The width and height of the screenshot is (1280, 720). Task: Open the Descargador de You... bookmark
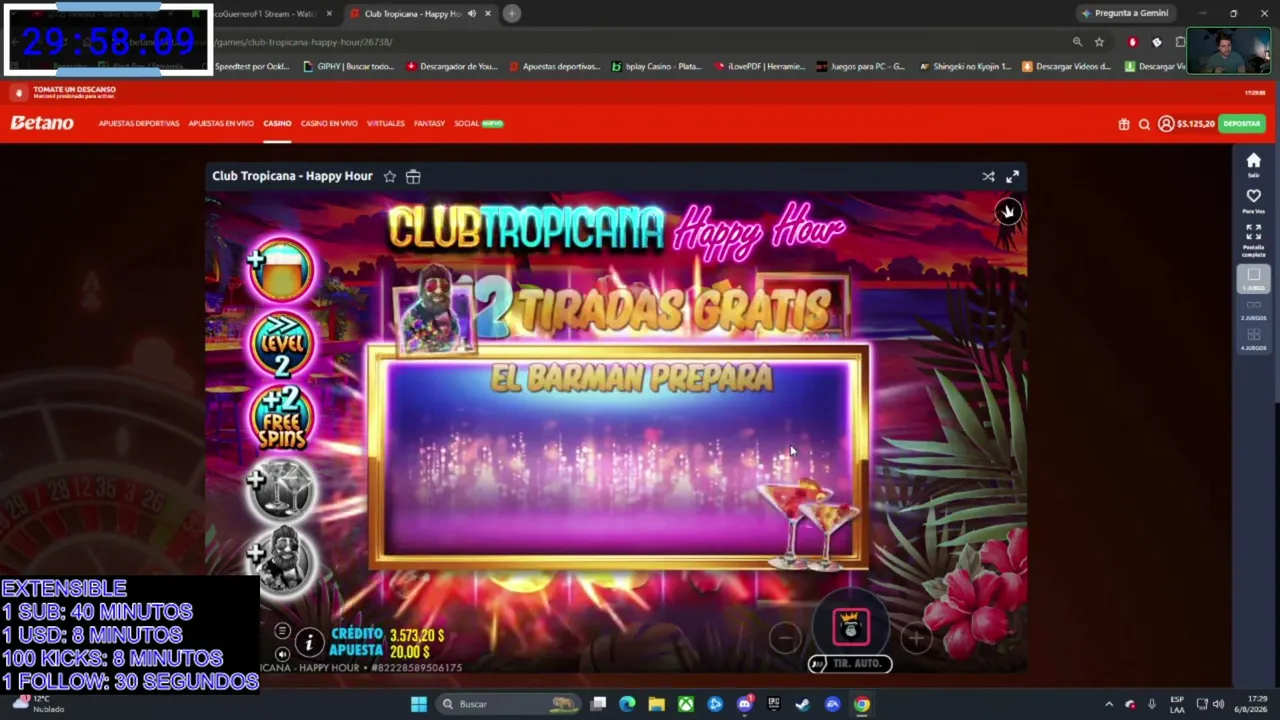tap(451, 66)
